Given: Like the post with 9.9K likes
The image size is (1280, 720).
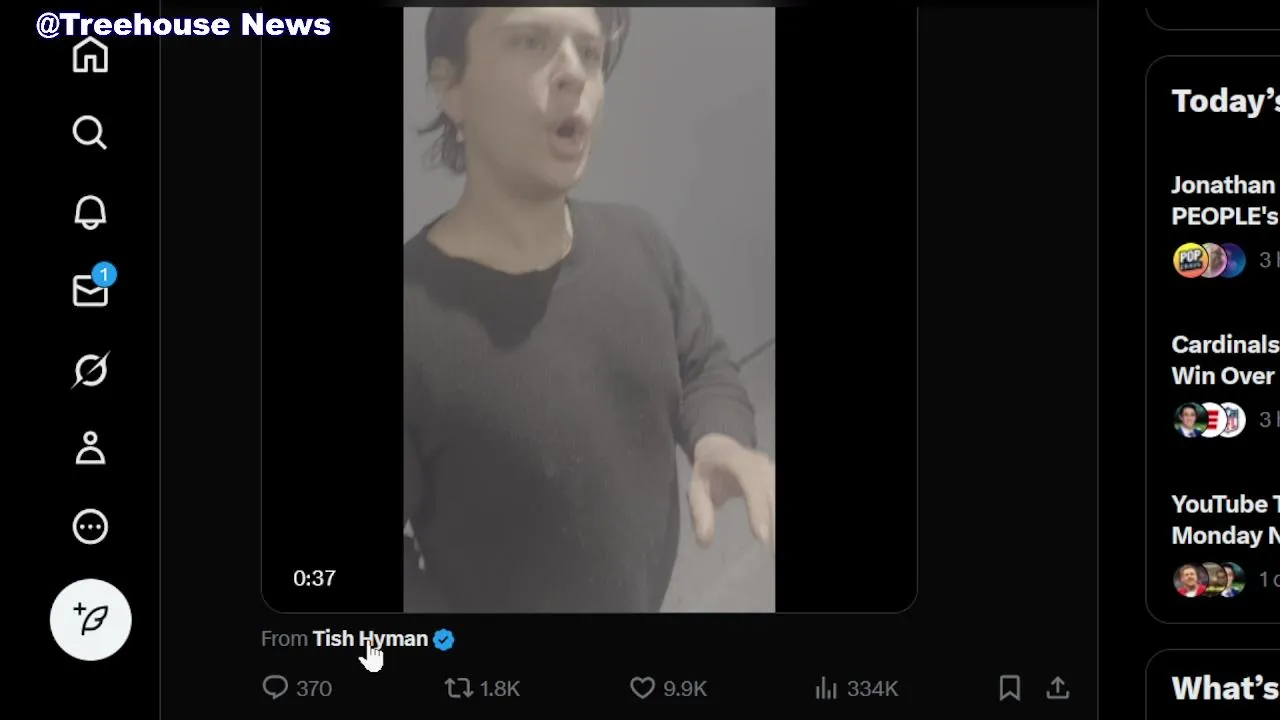Looking at the screenshot, I should pos(642,688).
